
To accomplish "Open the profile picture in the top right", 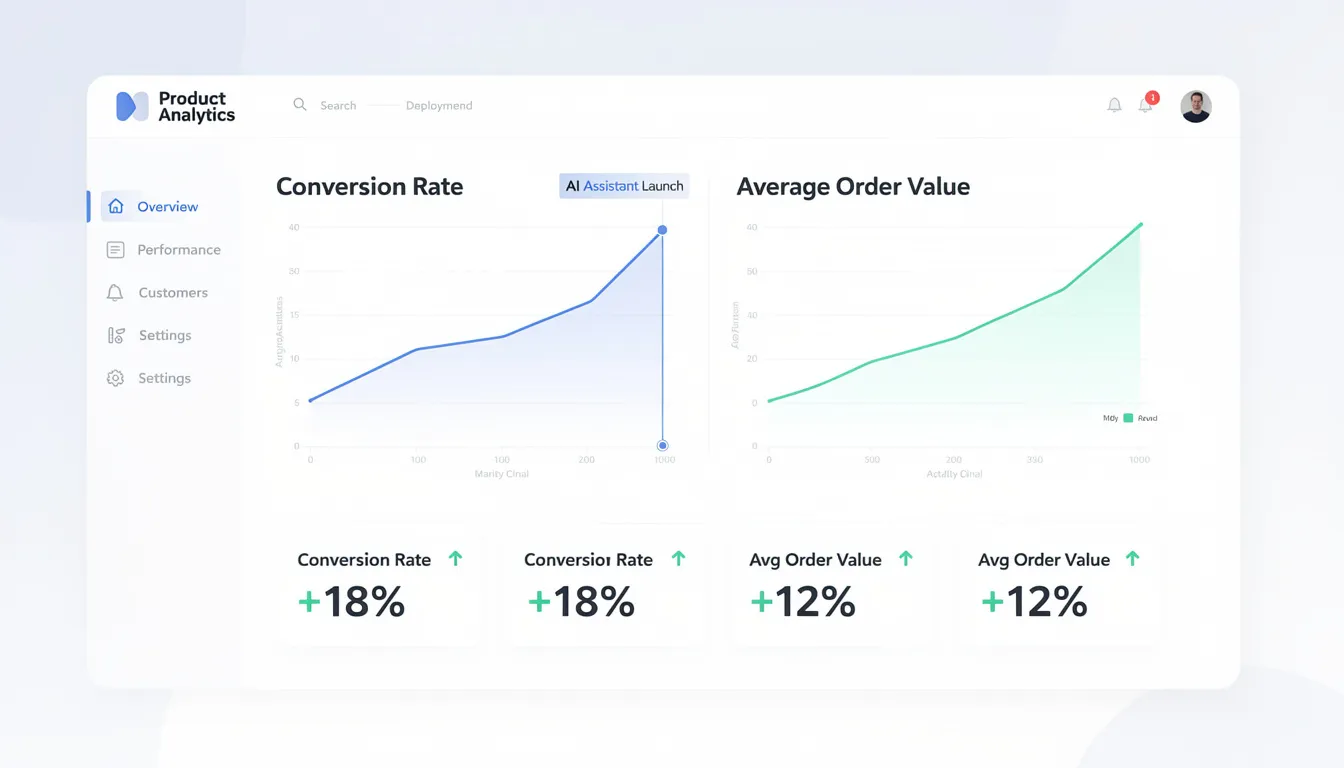I will 1196,105.
